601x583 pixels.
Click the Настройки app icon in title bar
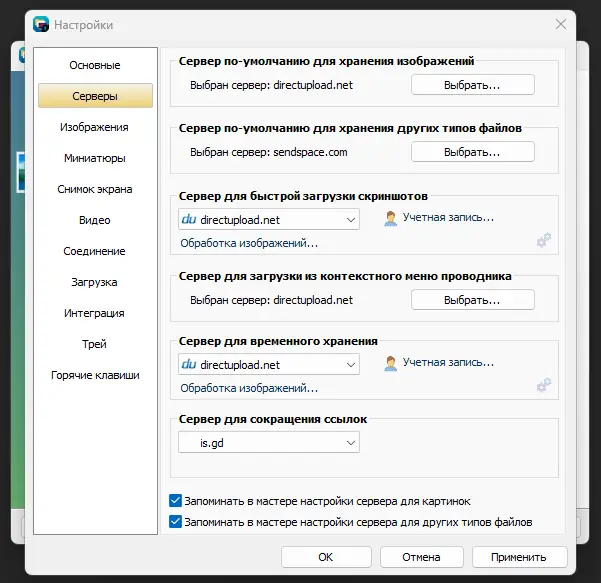point(41,24)
